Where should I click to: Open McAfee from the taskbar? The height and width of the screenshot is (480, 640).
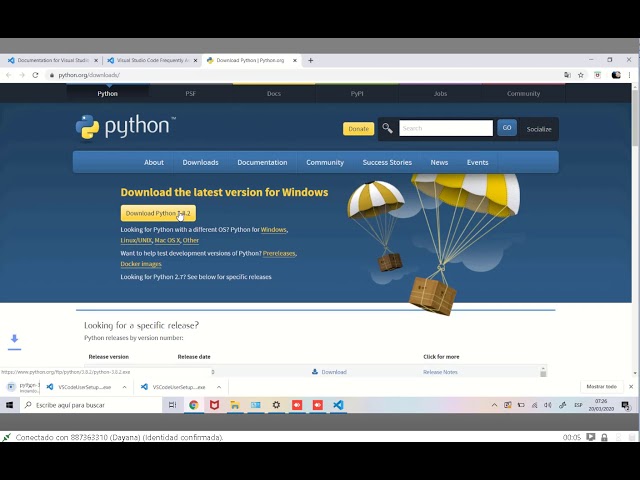click(214, 405)
